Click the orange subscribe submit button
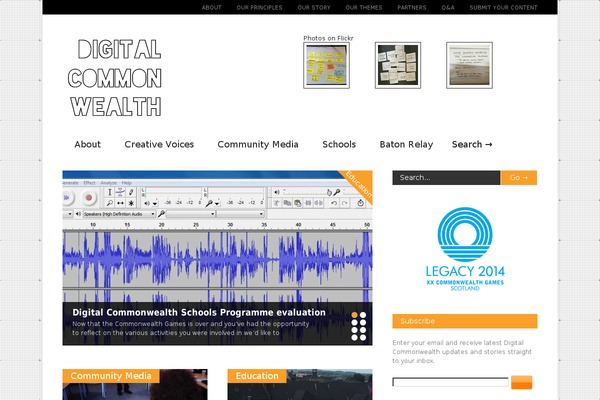This screenshot has height=400, width=600. point(521,383)
